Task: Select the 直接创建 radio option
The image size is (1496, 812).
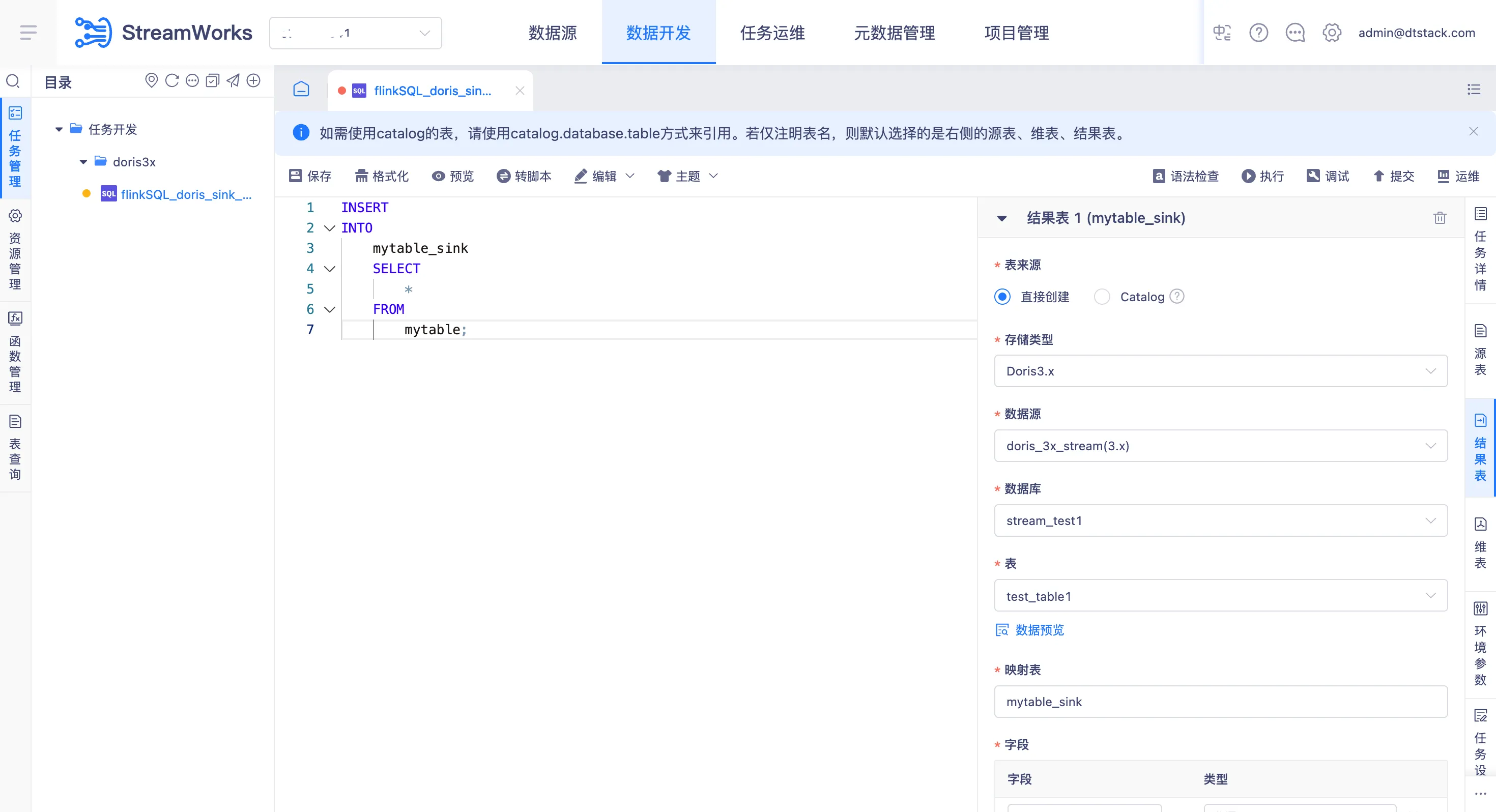Action: click(1002, 297)
